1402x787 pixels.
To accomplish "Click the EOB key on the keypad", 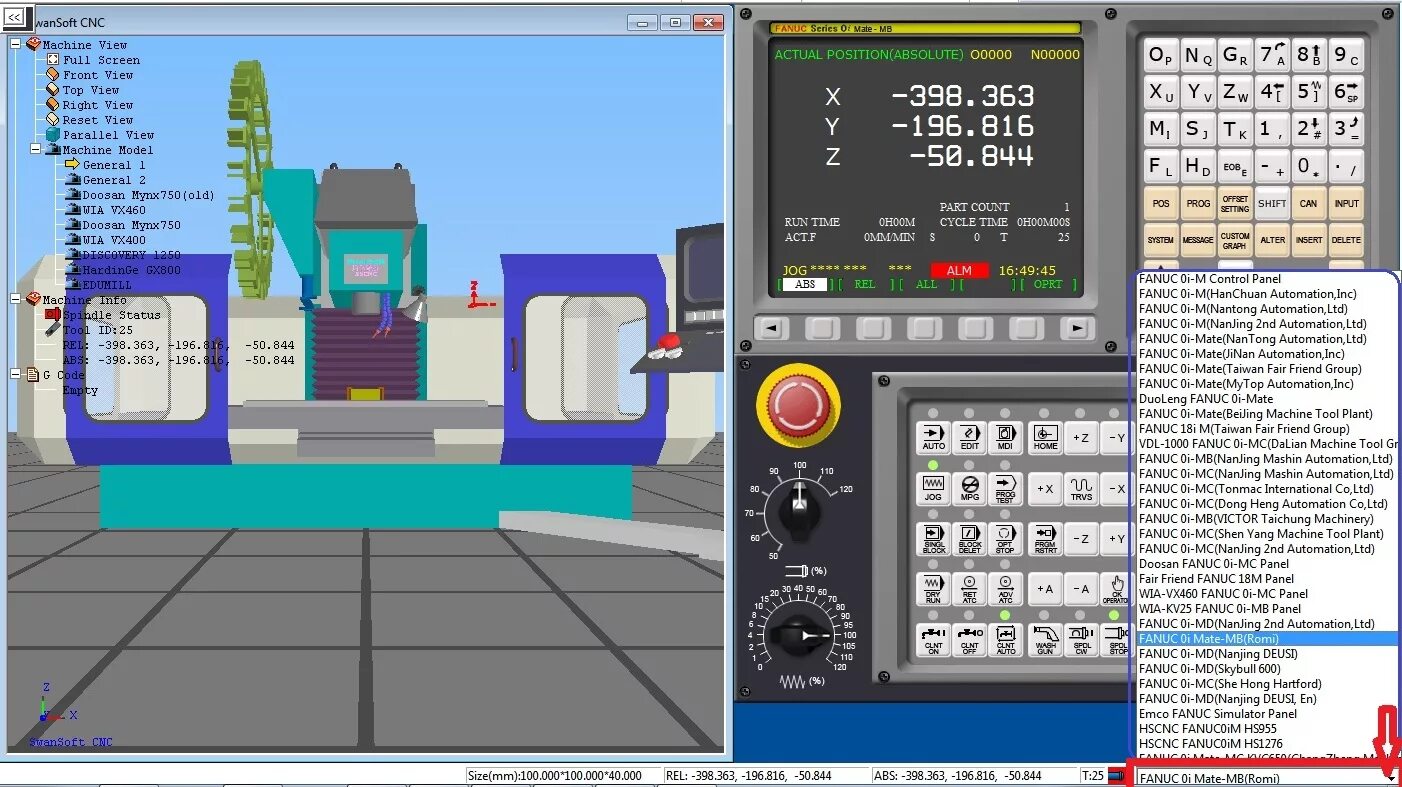I will tap(1235, 166).
